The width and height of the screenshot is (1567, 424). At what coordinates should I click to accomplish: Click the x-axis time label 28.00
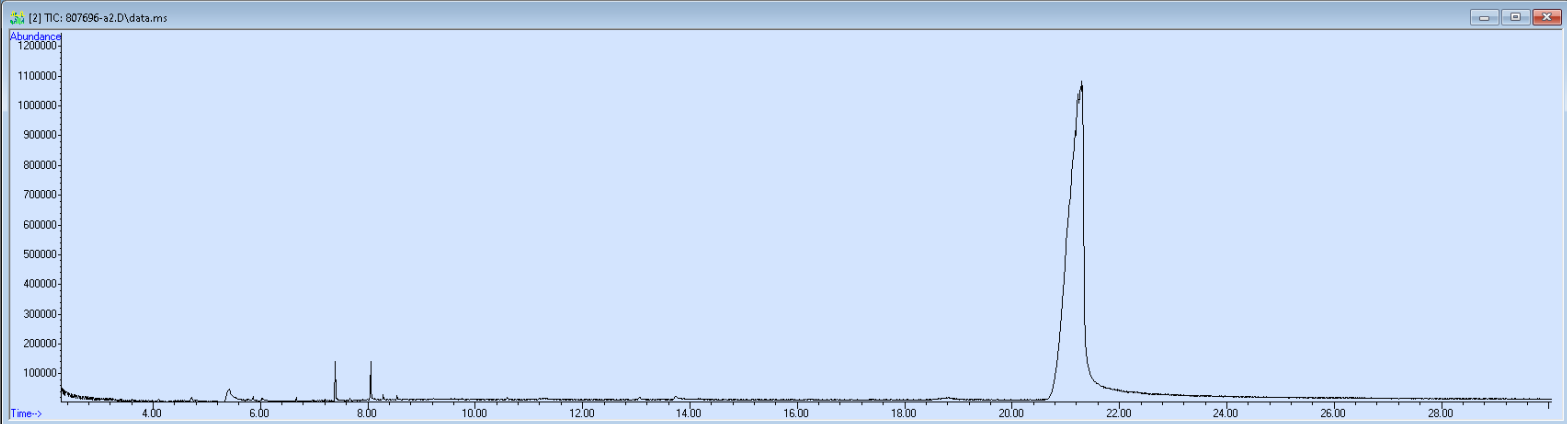click(x=1440, y=413)
